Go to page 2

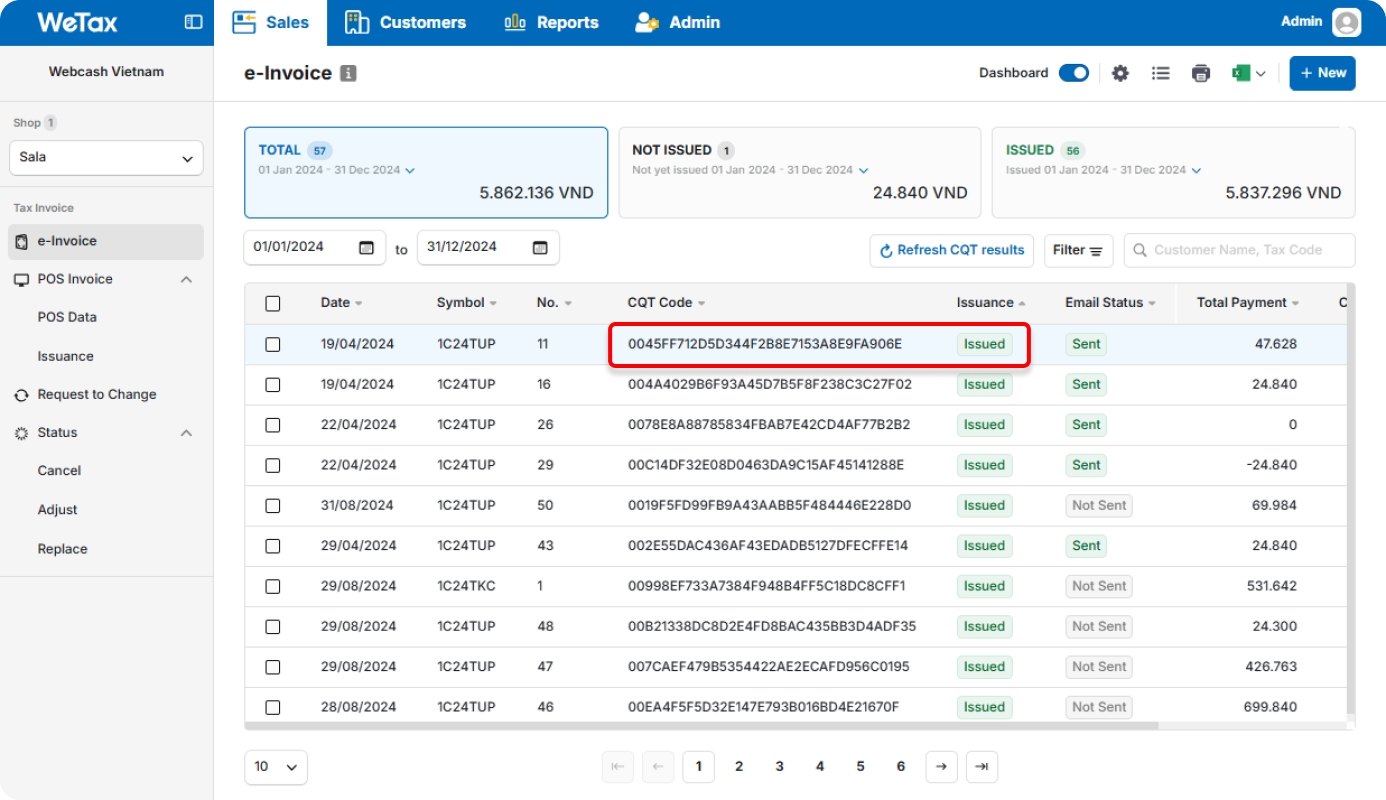pos(739,767)
